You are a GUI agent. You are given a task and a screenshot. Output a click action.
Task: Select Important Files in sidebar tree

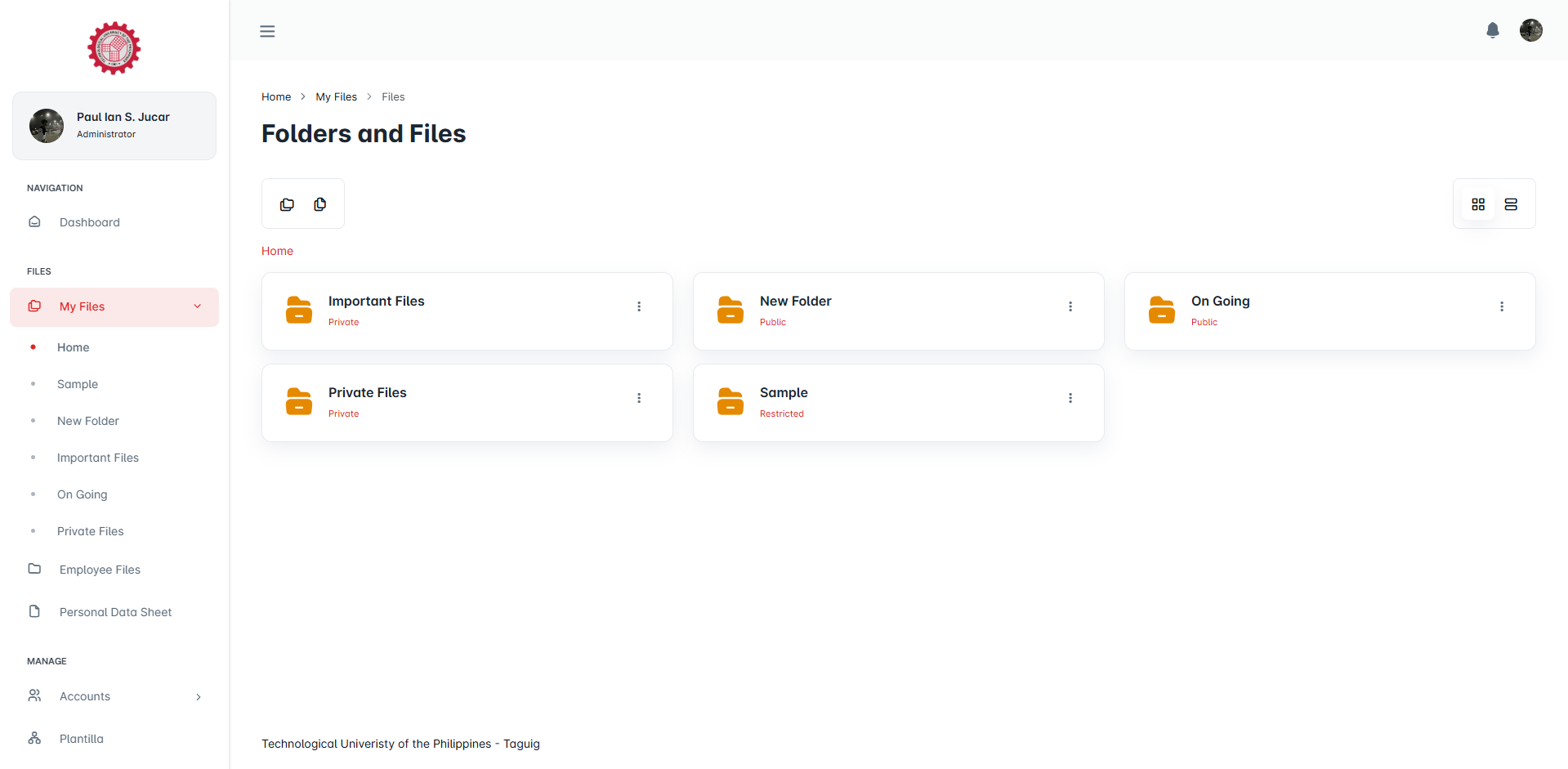(x=98, y=458)
